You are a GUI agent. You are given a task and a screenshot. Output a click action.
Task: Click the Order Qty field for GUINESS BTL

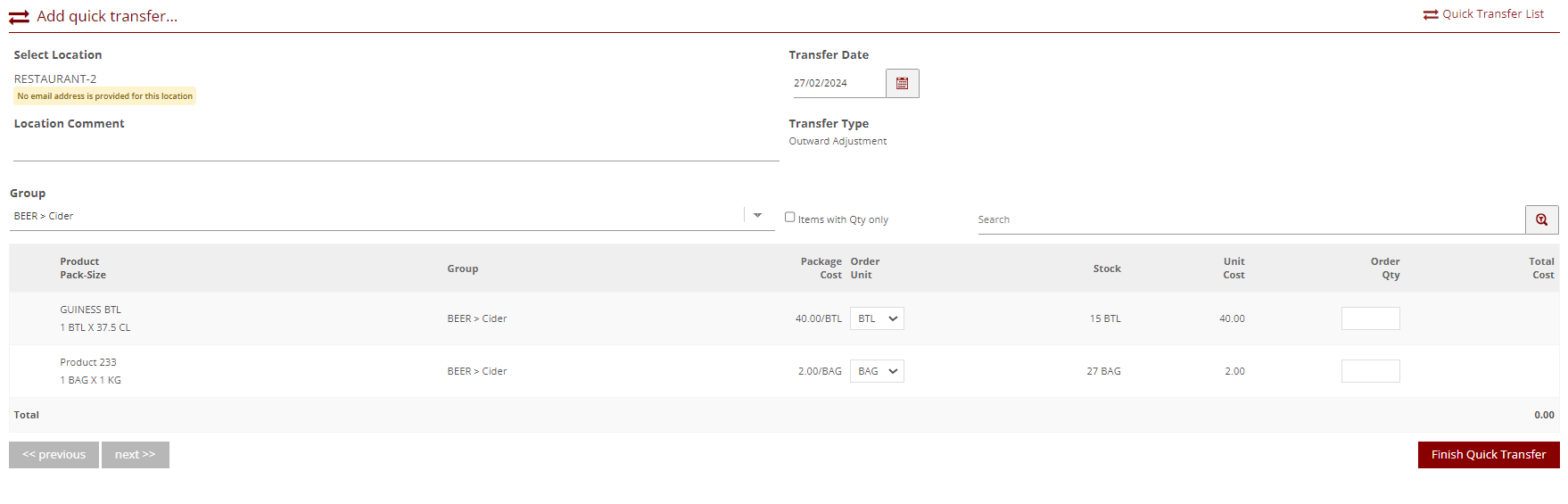1370,318
